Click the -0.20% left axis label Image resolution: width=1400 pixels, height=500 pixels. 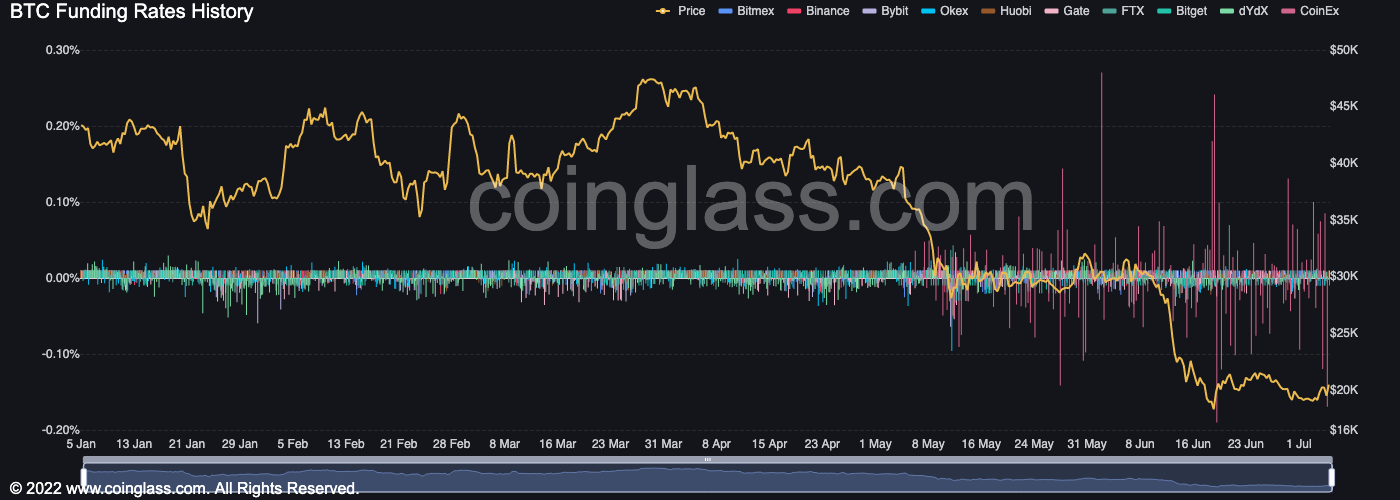pyautogui.click(x=61, y=430)
